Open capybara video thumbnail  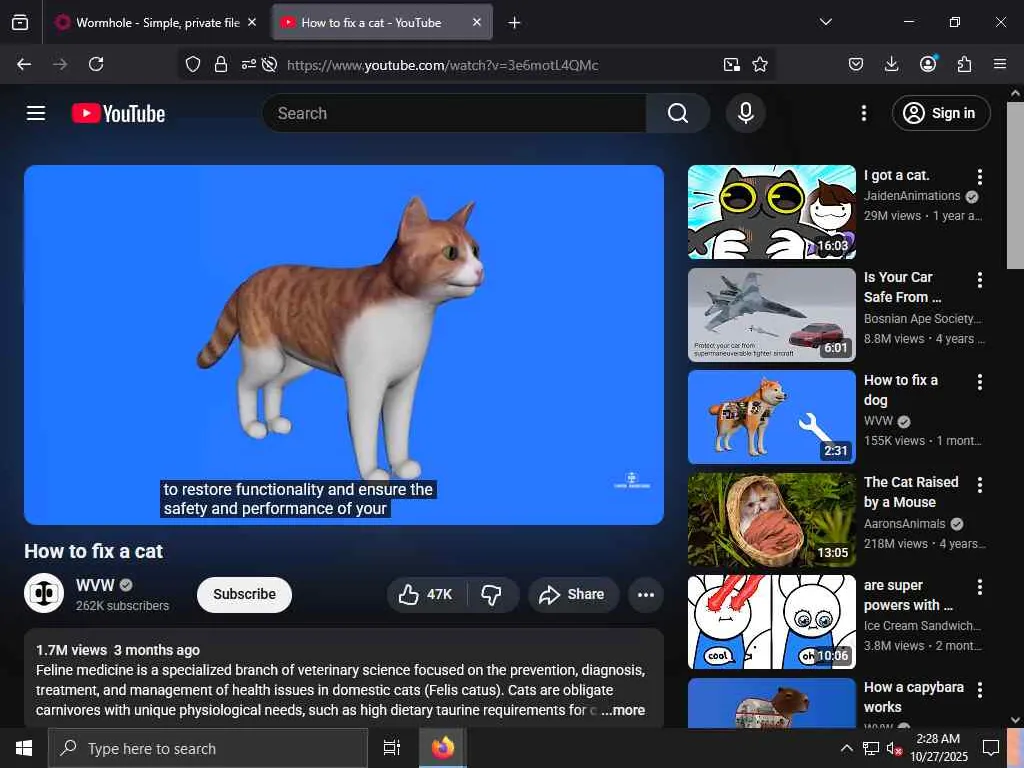coord(771,703)
